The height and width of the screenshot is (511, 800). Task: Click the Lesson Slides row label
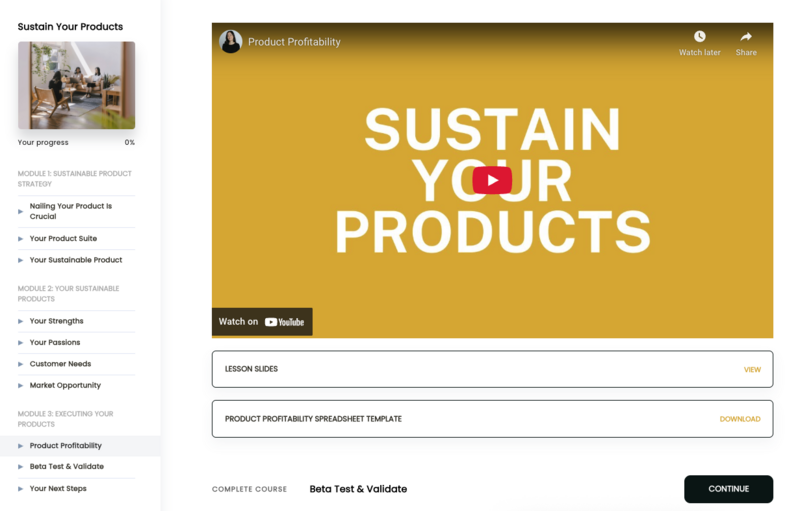coord(251,369)
